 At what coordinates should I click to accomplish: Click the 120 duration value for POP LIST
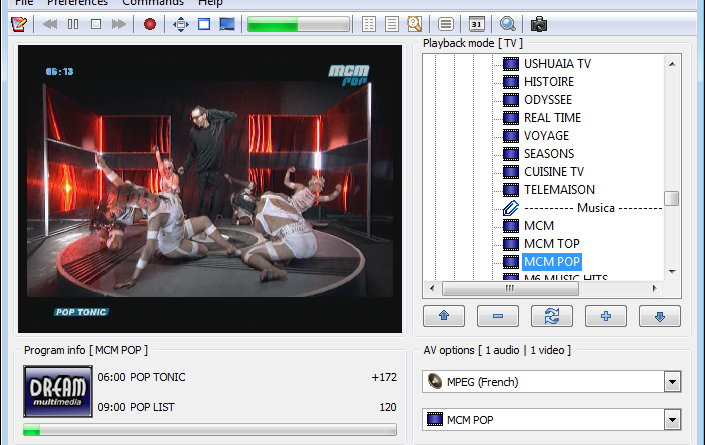point(388,407)
